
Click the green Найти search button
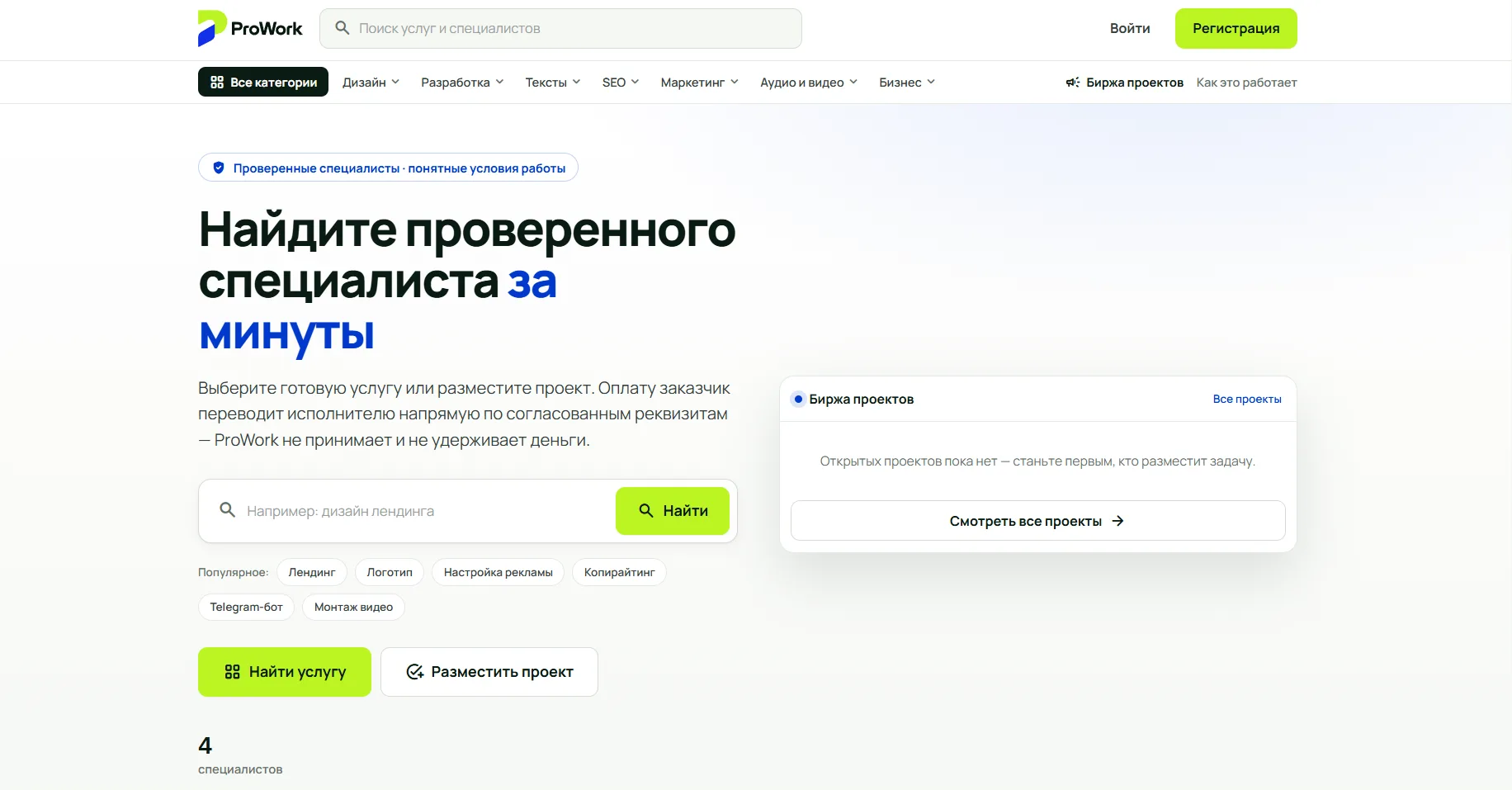673,511
